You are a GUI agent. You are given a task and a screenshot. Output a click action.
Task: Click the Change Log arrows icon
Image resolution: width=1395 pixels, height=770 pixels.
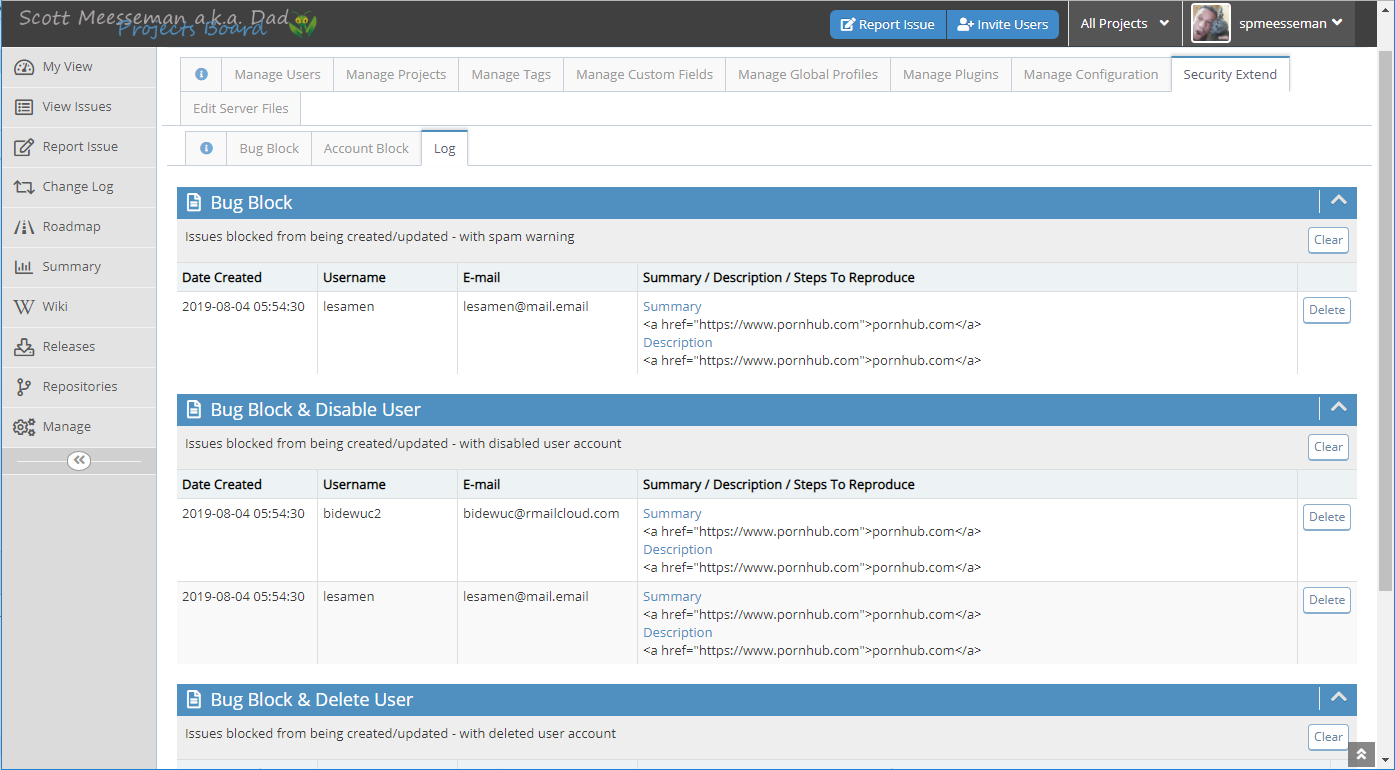24,187
